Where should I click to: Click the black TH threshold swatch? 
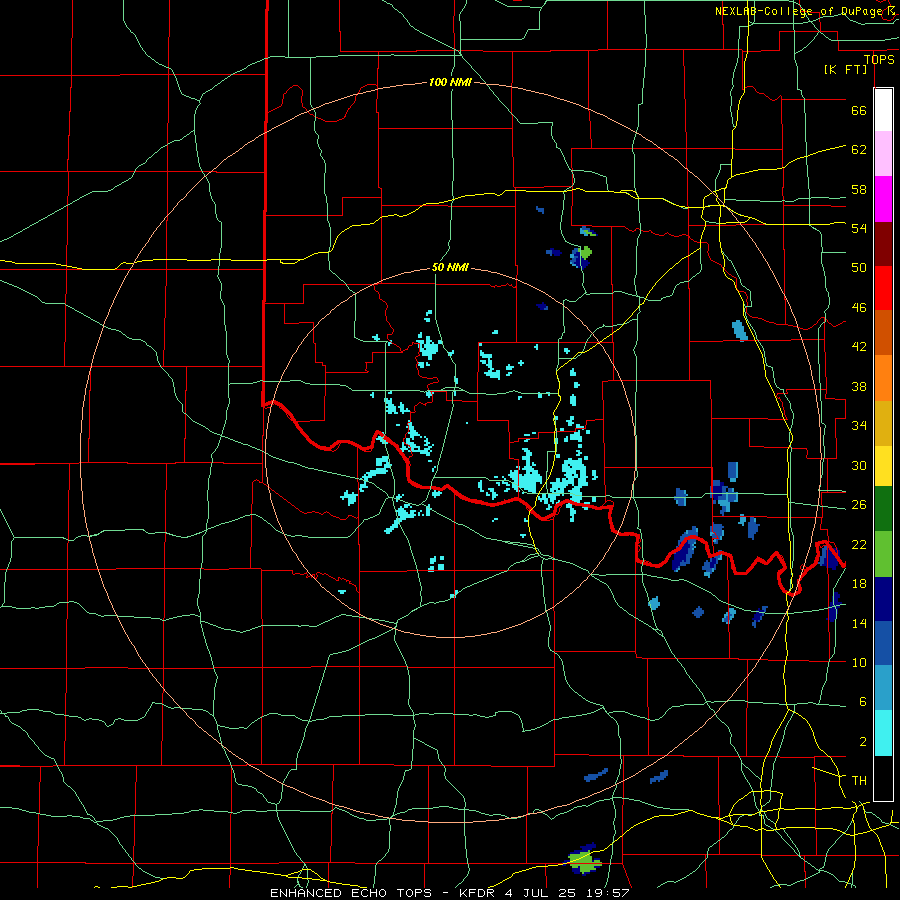[x=883, y=778]
